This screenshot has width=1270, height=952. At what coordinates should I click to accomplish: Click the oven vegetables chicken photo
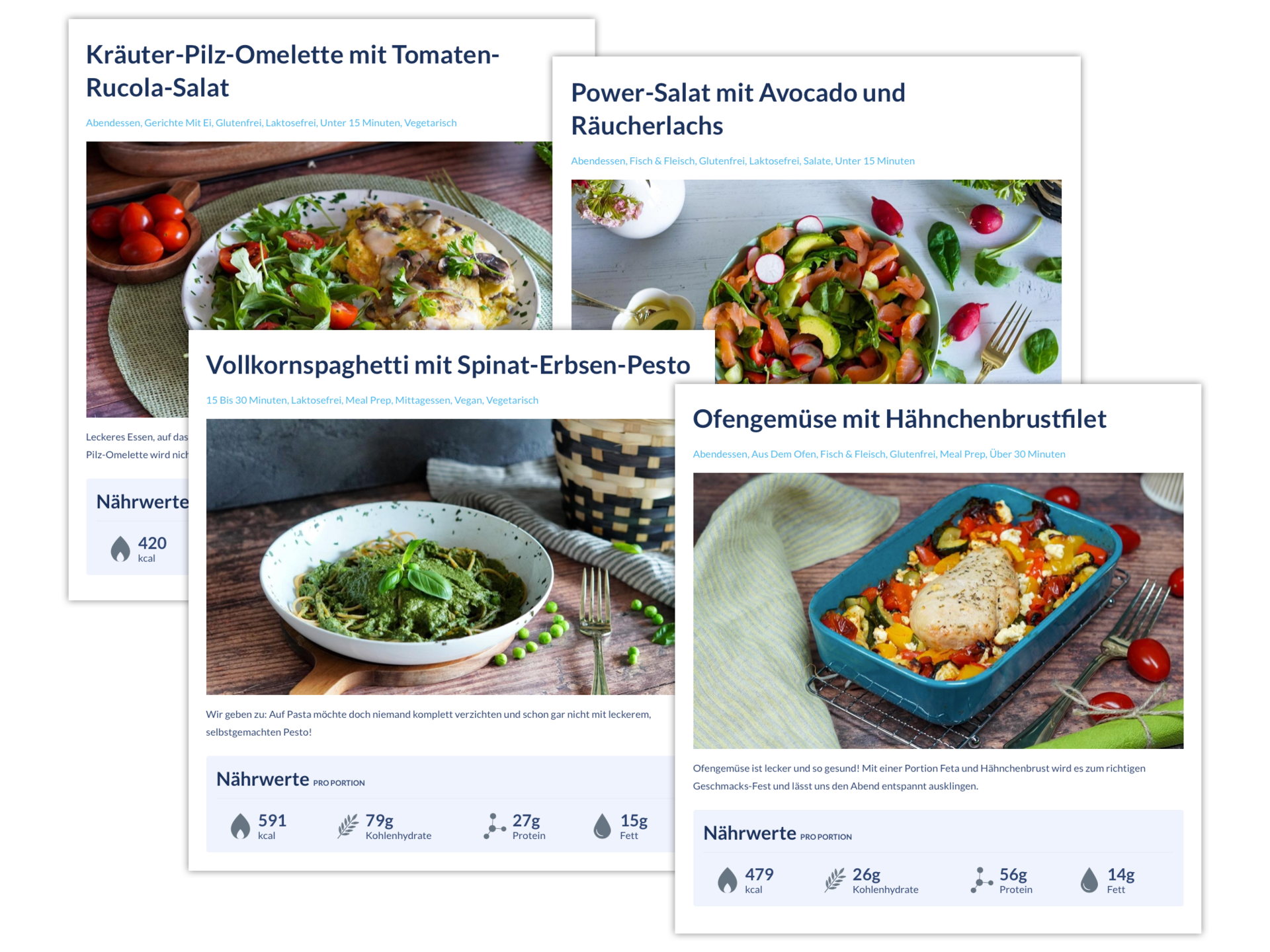click(x=938, y=611)
